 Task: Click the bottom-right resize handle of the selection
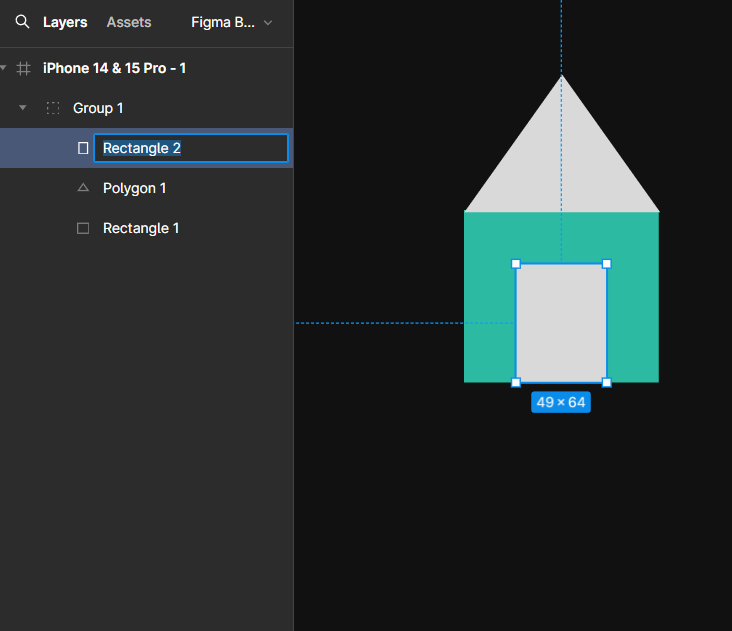607,383
